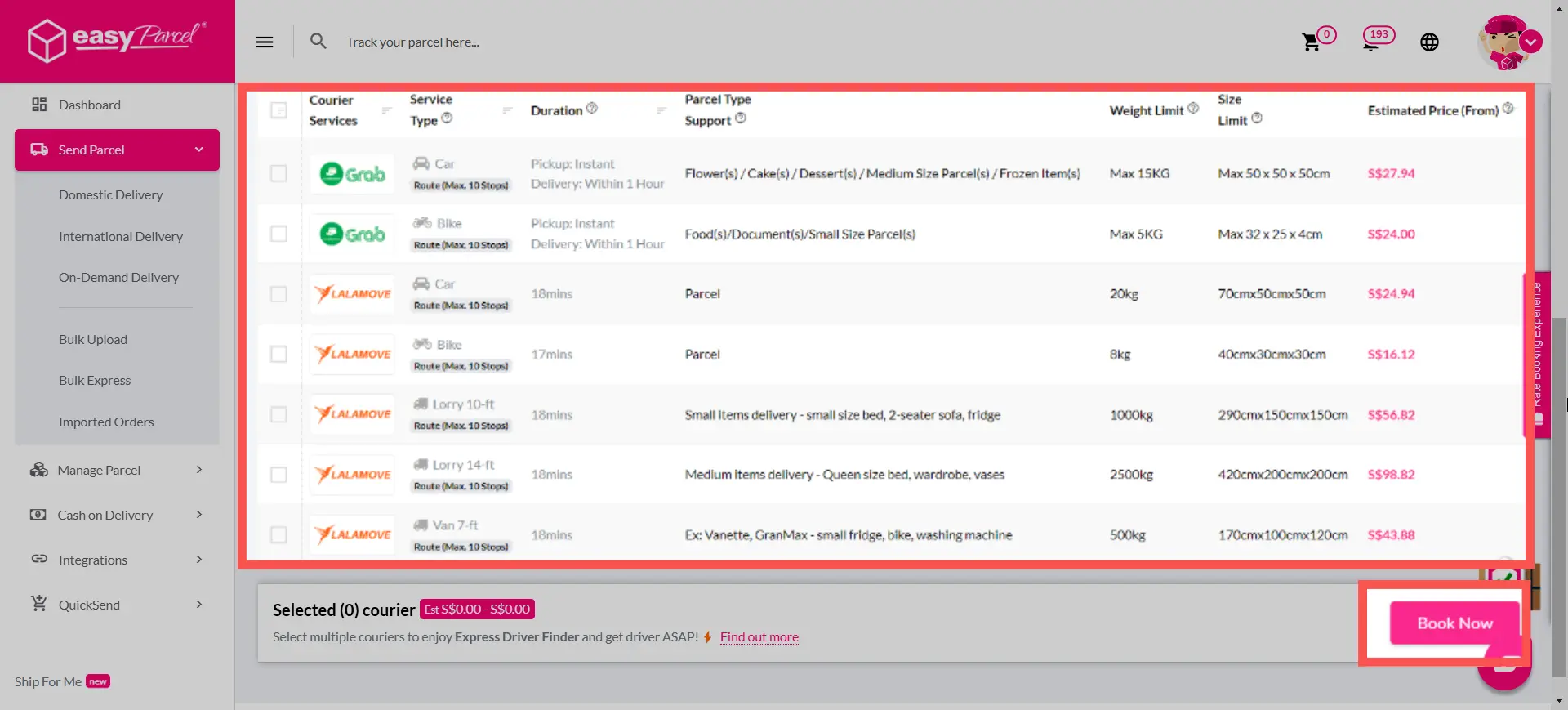Image resolution: width=1568 pixels, height=710 pixels.
Task: Open Duration column filter
Action: pos(661,110)
